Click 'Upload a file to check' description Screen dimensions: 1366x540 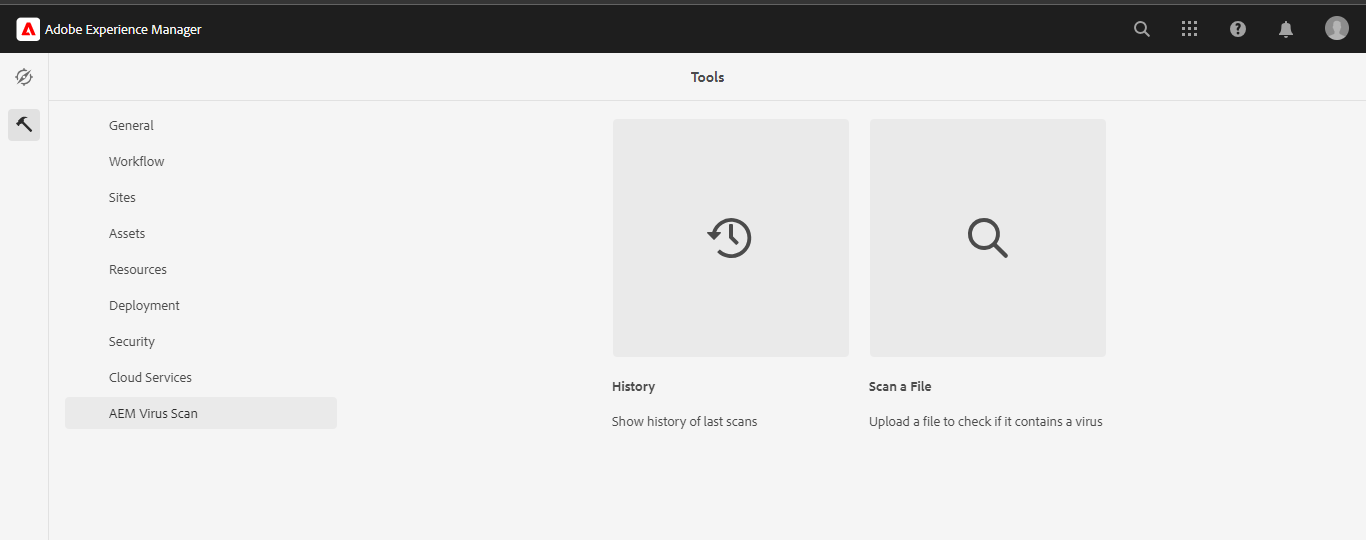pyautogui.click(x=986, y=421)
